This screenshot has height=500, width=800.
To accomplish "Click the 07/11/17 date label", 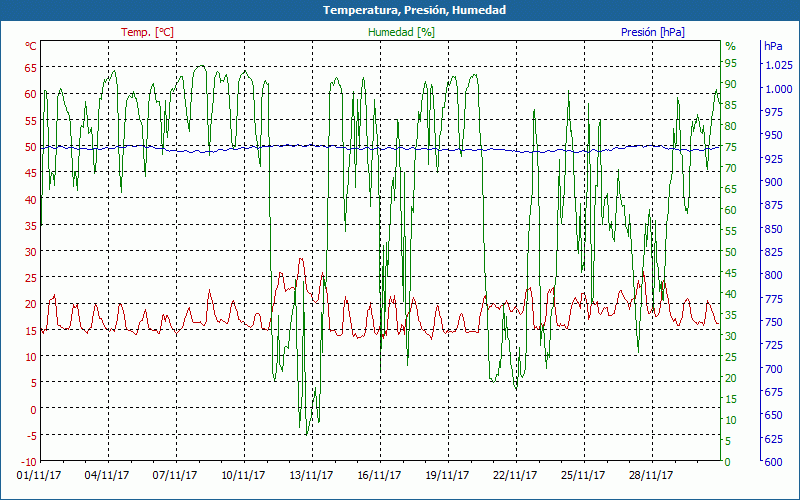I will pyautogui.click(x=174, y=476).
